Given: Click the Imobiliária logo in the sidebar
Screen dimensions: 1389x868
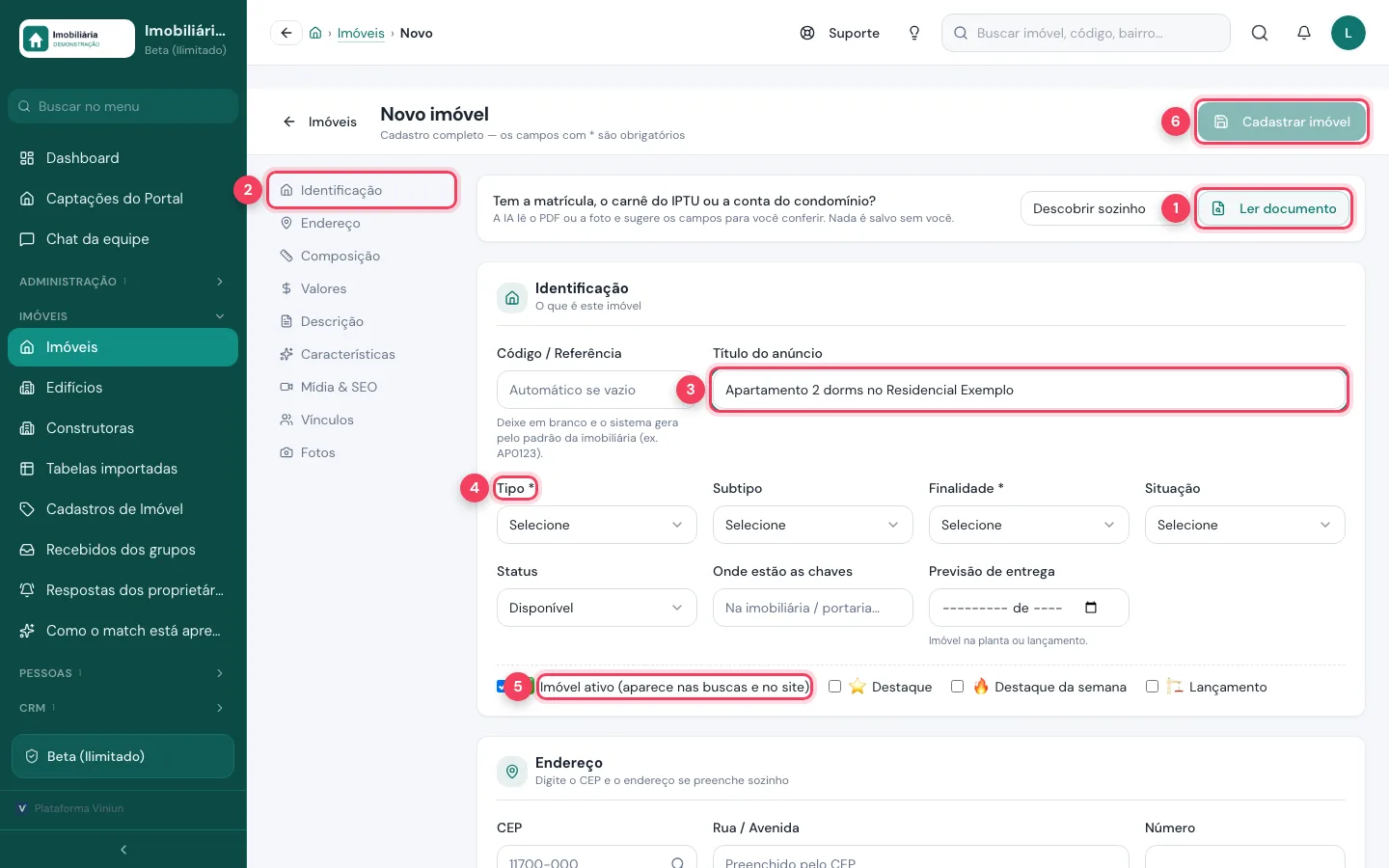Looking at the screenshot, I should point(77,39).
